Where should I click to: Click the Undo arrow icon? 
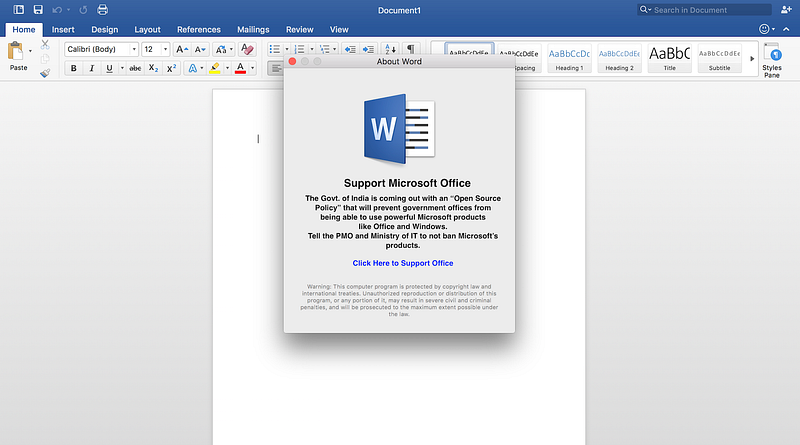(57, 10)
